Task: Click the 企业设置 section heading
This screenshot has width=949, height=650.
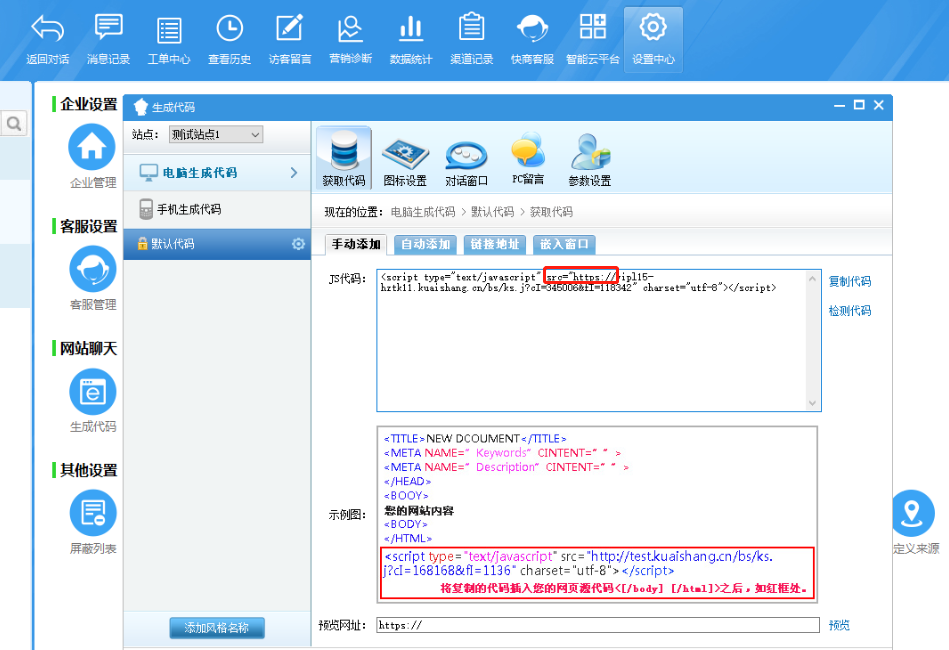Action: 88,104
